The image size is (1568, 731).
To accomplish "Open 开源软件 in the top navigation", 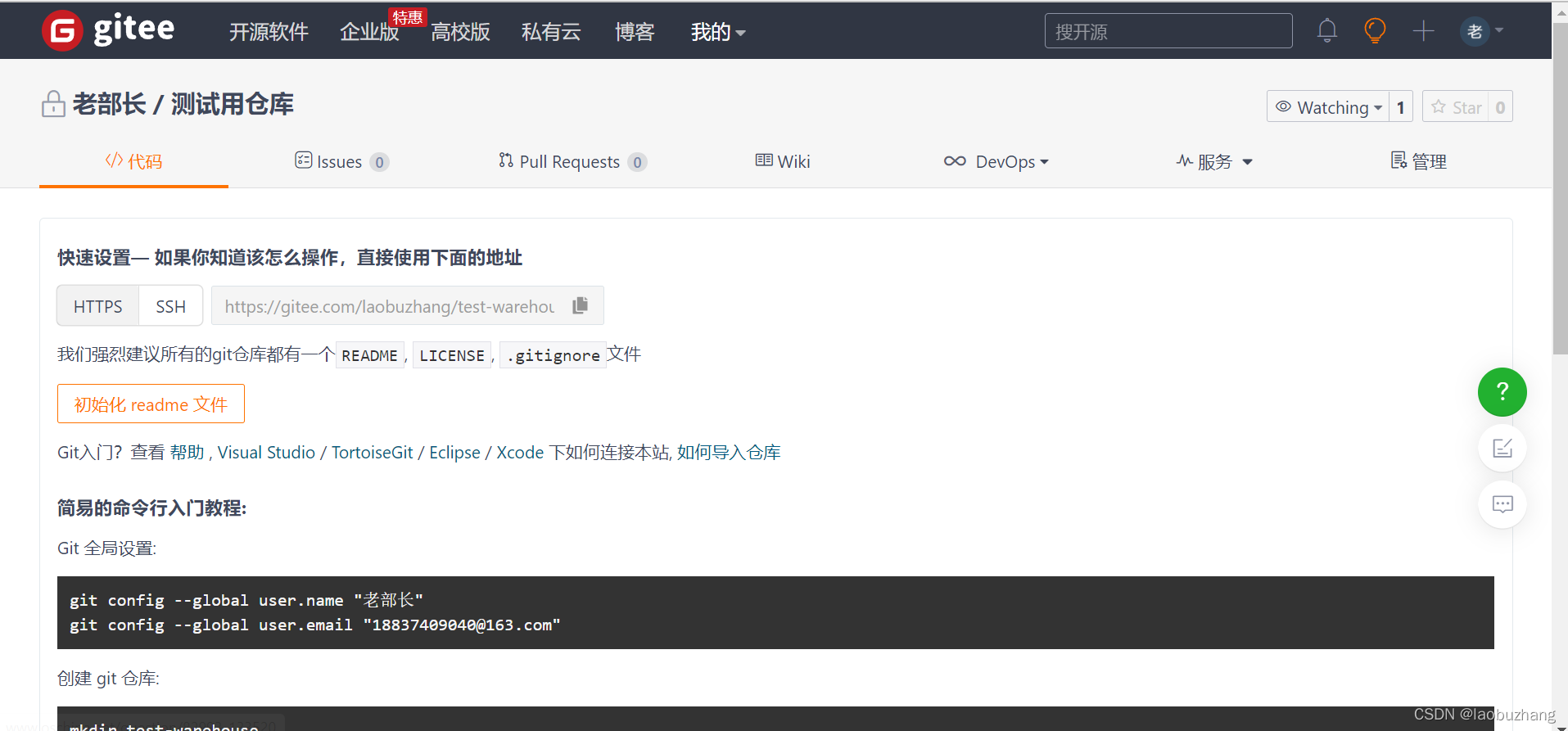I will [x=269, y=32].
